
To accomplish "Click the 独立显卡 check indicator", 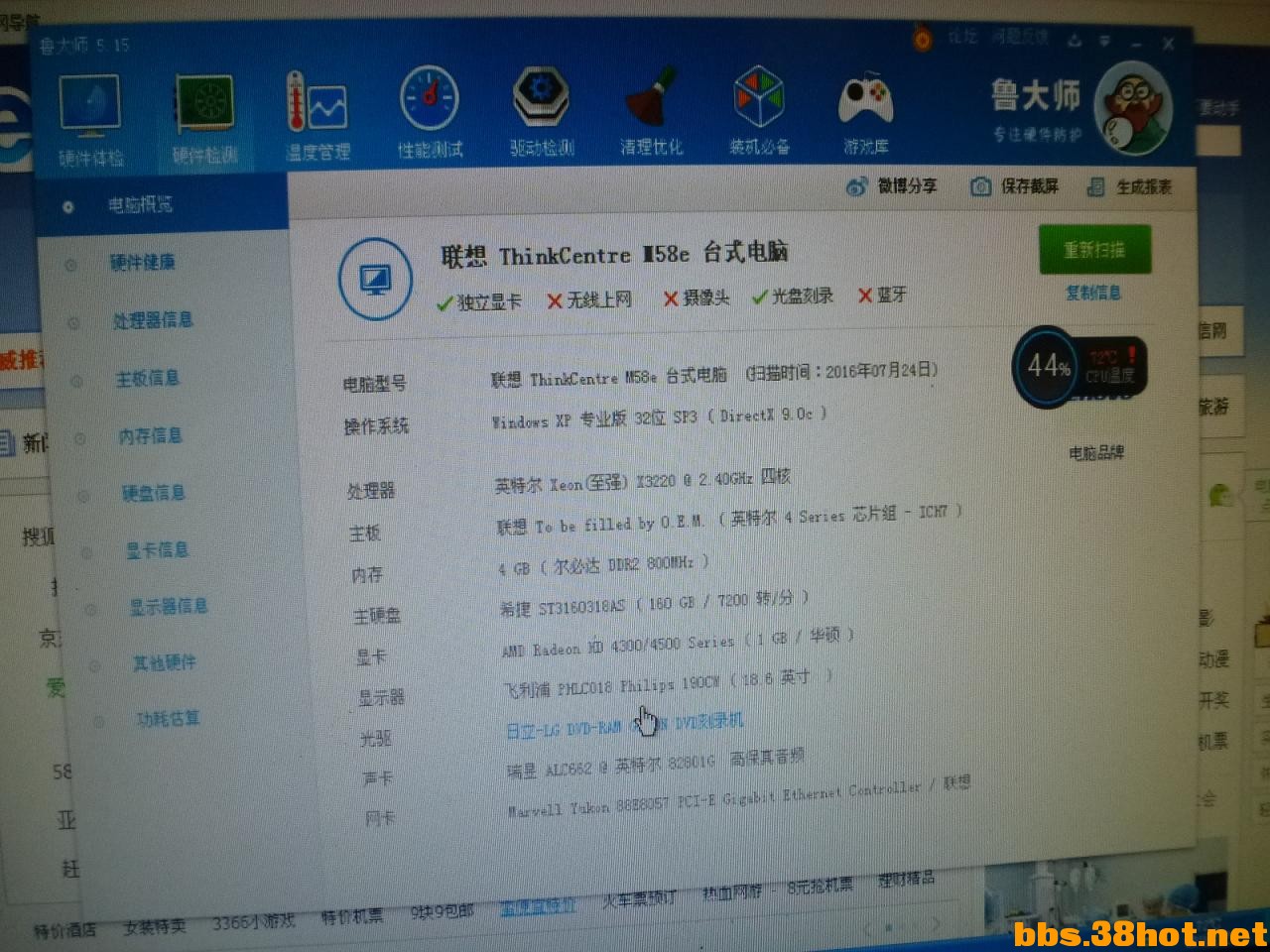I will pyautogui.click(x=479, y=301).
